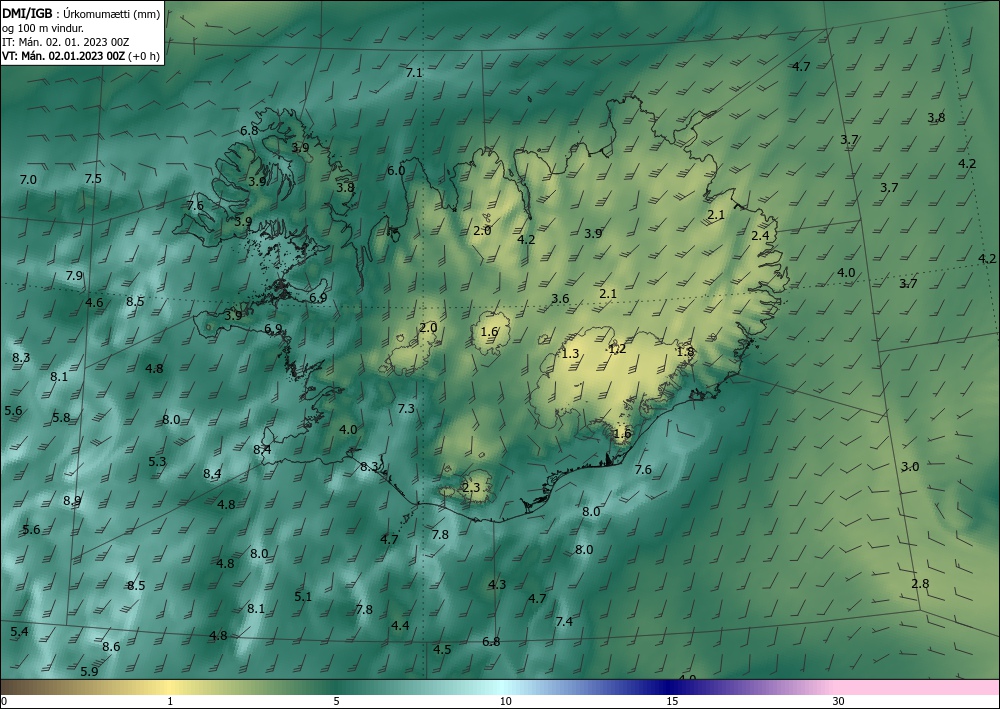Click the 30 label on the color scale
This screenshot has height=709, width=1000.
tap(839, 701)
